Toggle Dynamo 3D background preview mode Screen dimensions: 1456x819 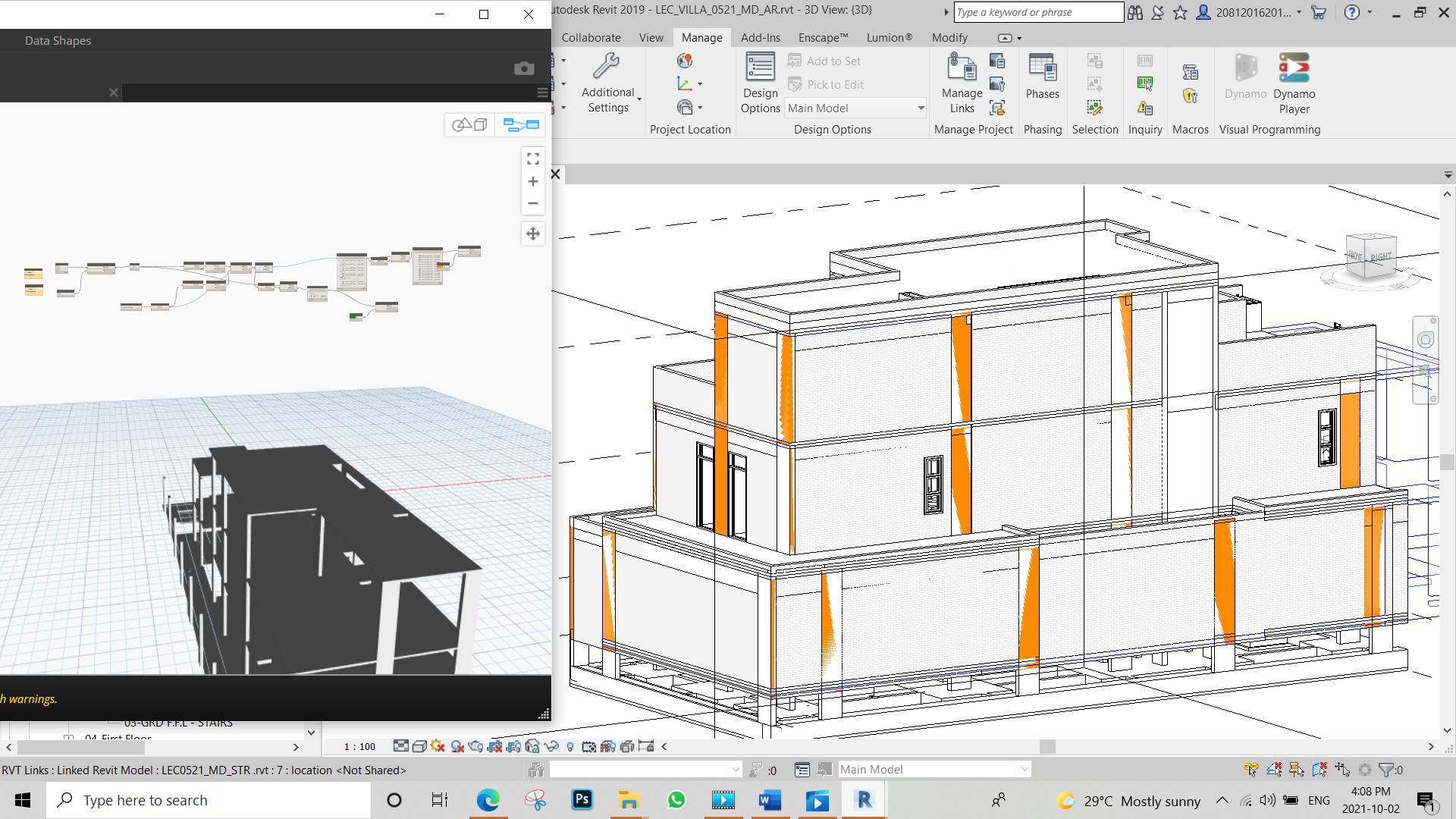tap(469, 124)
